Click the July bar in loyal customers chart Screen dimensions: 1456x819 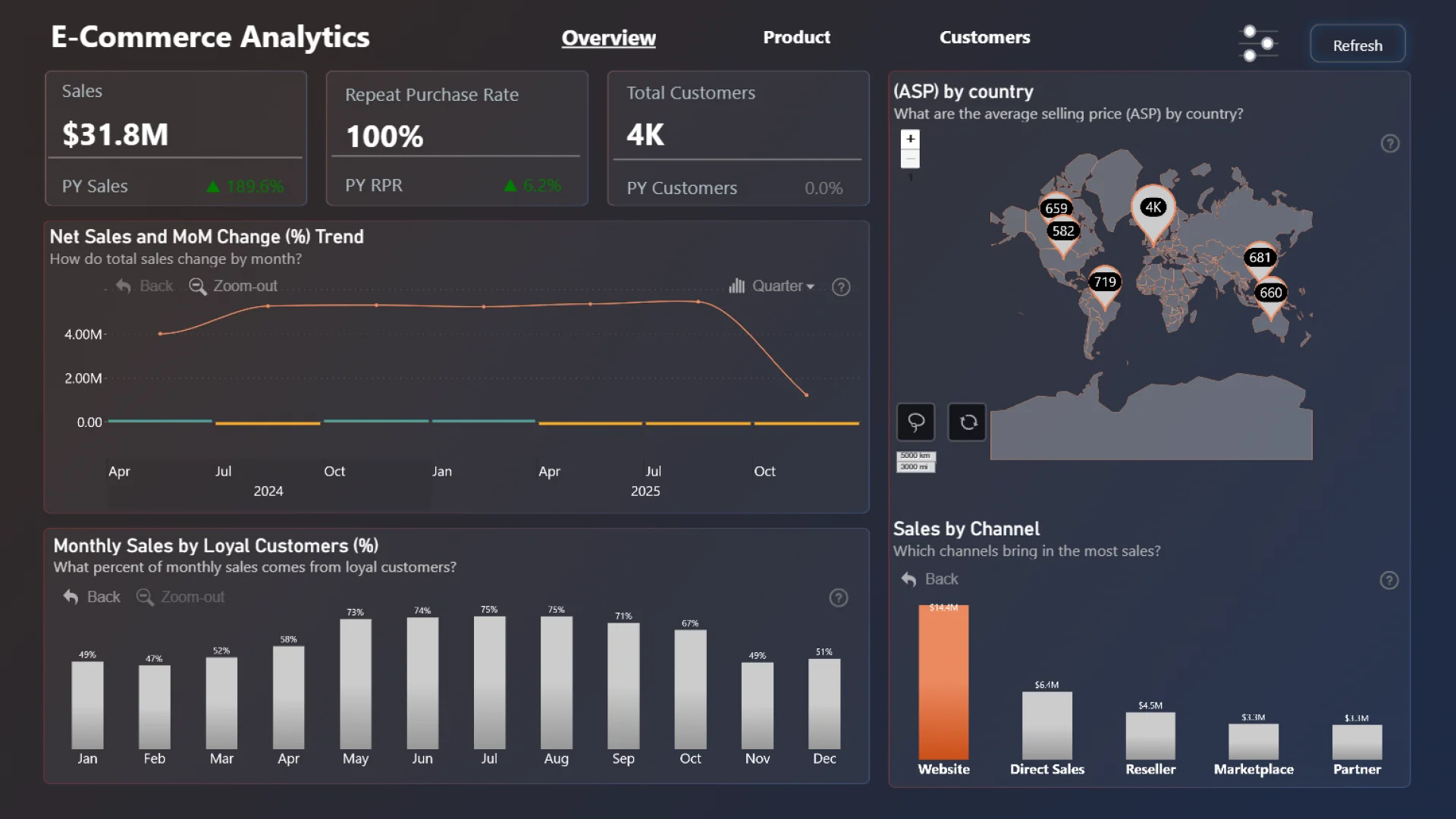pos(489,682)
